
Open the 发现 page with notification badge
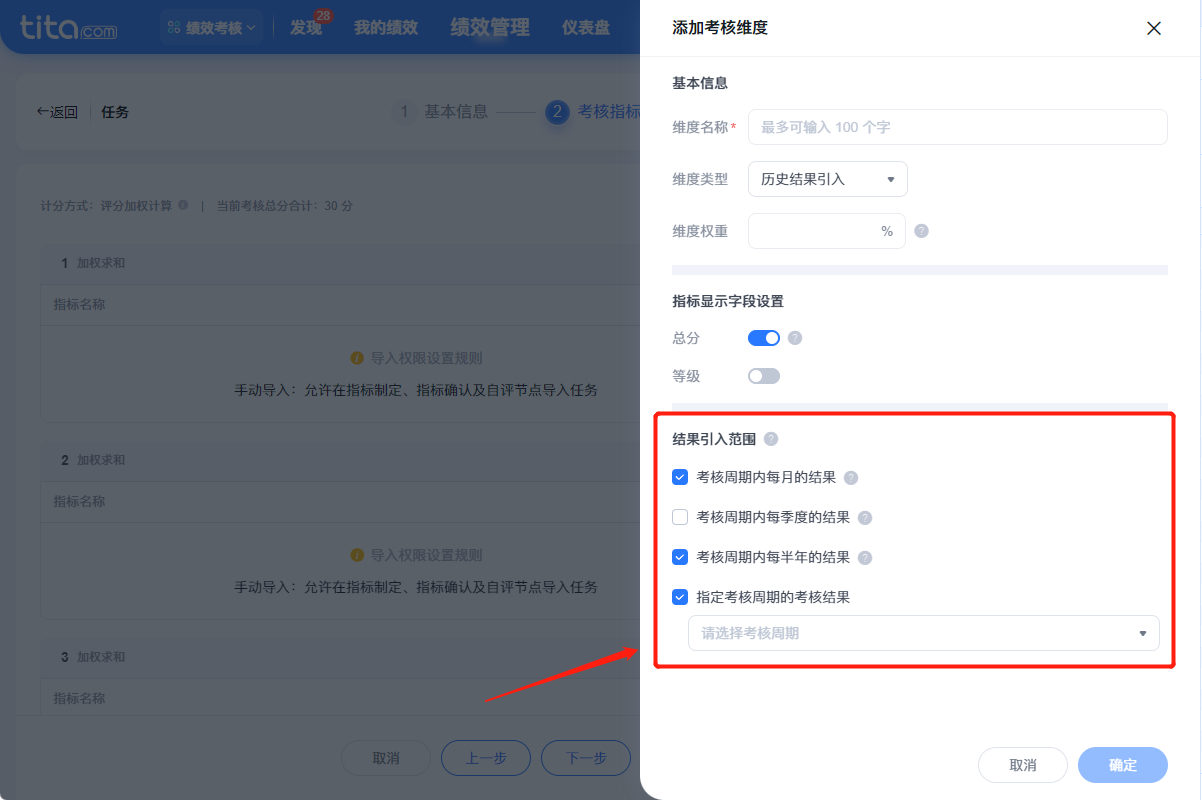click(x=307, y=27)
